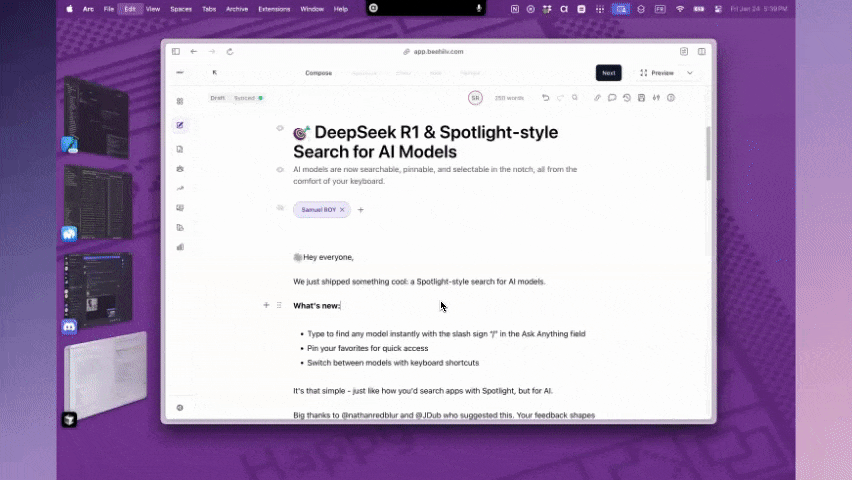Open the reader-style page icon in Arc's toolbar
Image resolution: width=852 pixels, height=480 pixels.
684,52
